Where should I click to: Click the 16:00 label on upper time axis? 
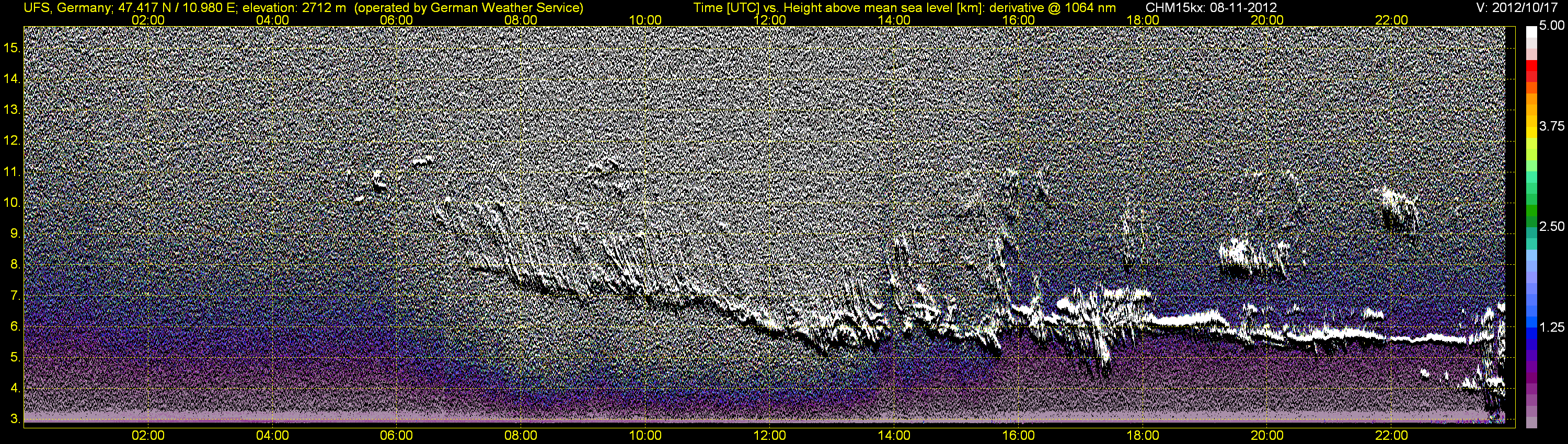coord(1018,19)
